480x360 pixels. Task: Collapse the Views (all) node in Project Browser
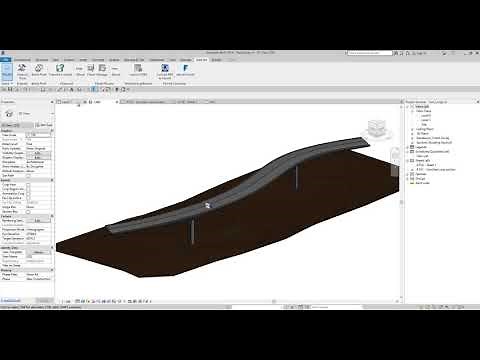pyautogui.click(x=408, y=106)
